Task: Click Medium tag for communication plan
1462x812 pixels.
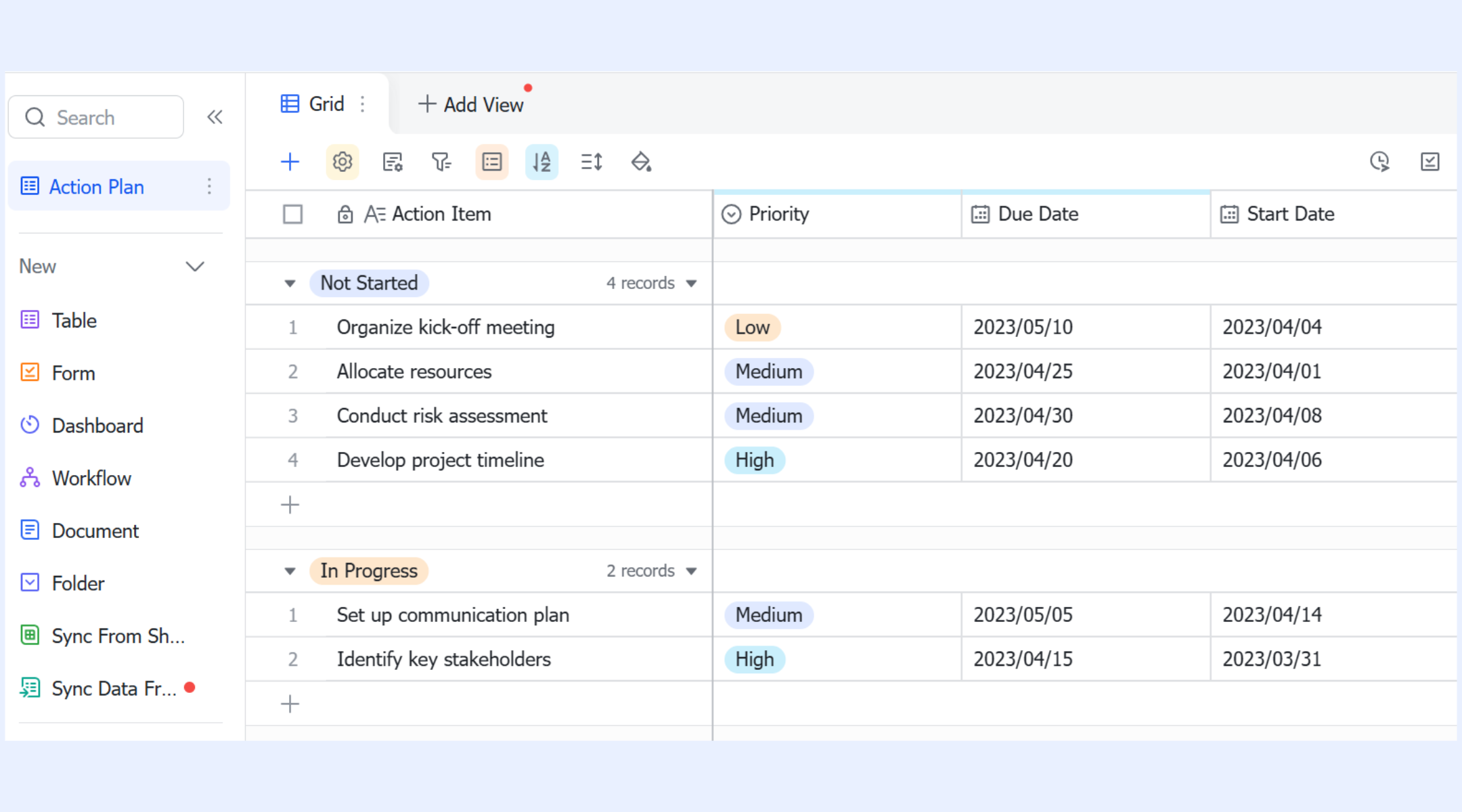Action: tap(769, 615)
